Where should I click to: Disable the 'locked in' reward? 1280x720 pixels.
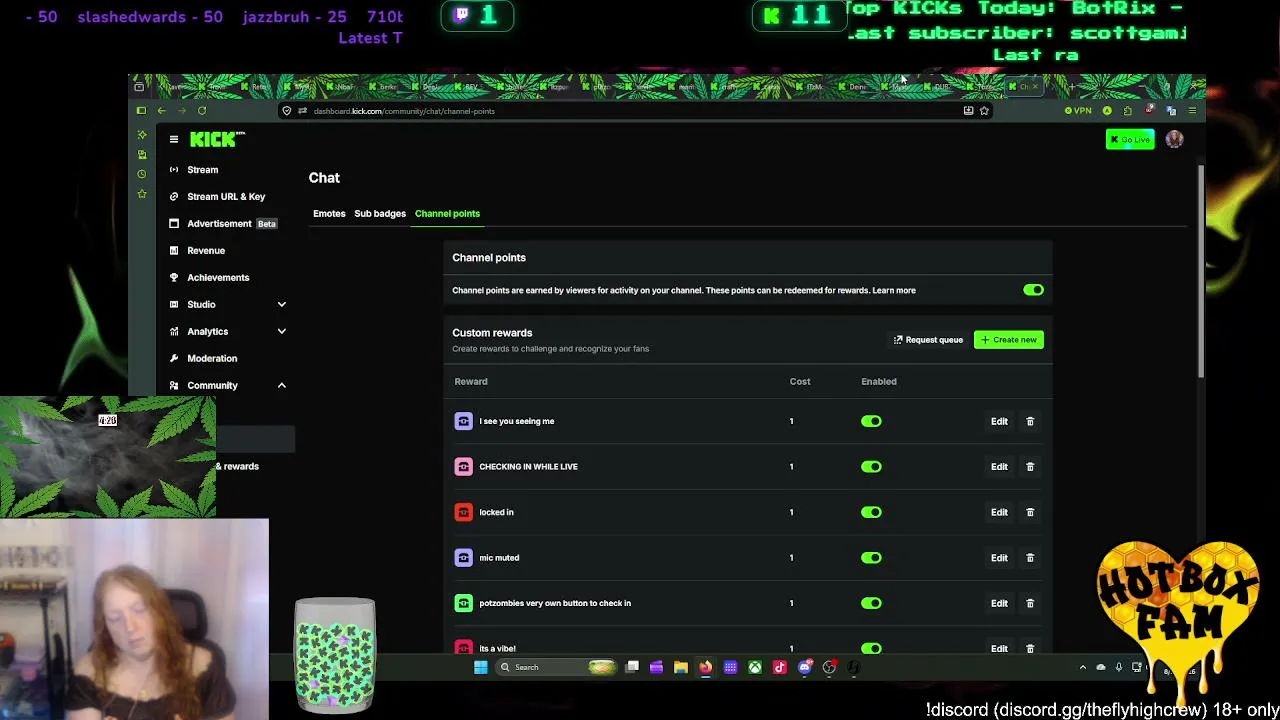point(871,513)
